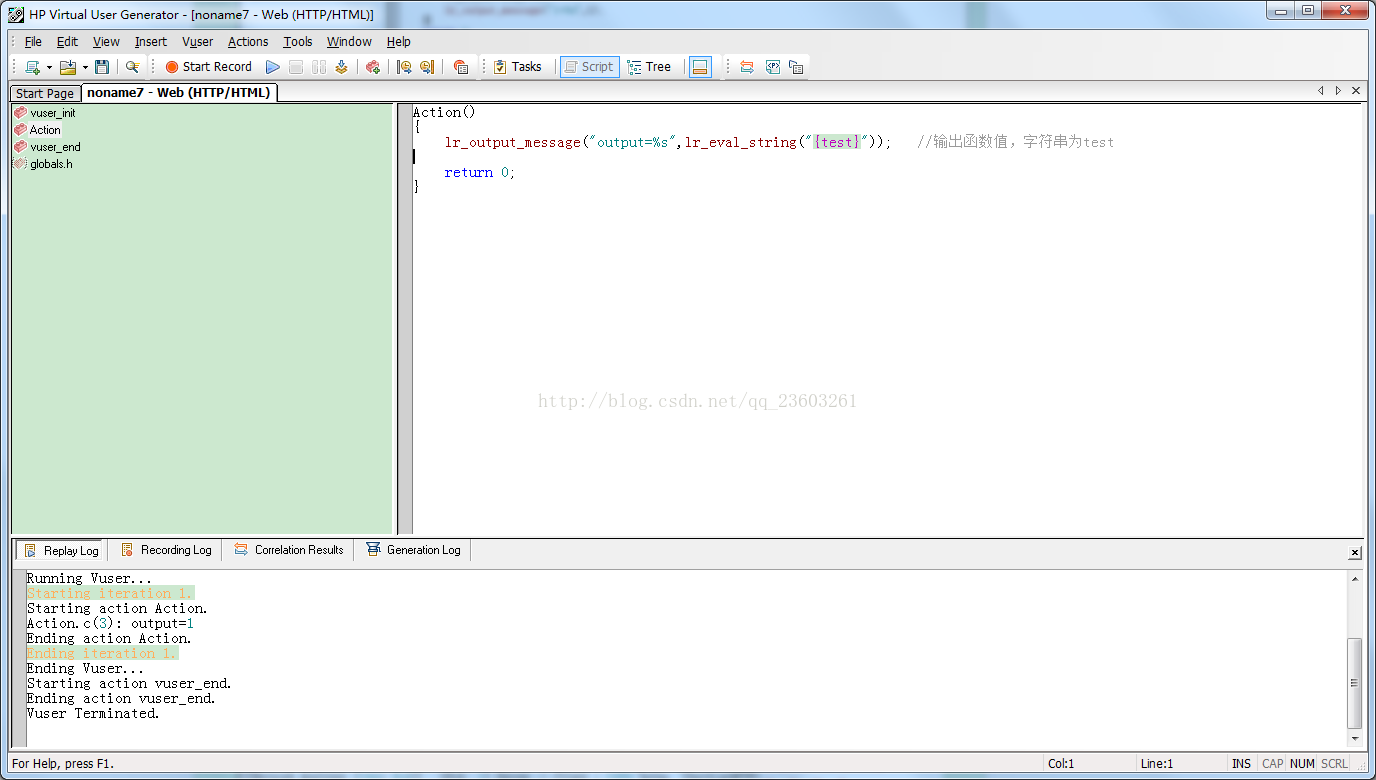The image size is (1376, 780).
Task: Click the 'Action.c(3): output=1' log line
Action: [x=110, y=623]
